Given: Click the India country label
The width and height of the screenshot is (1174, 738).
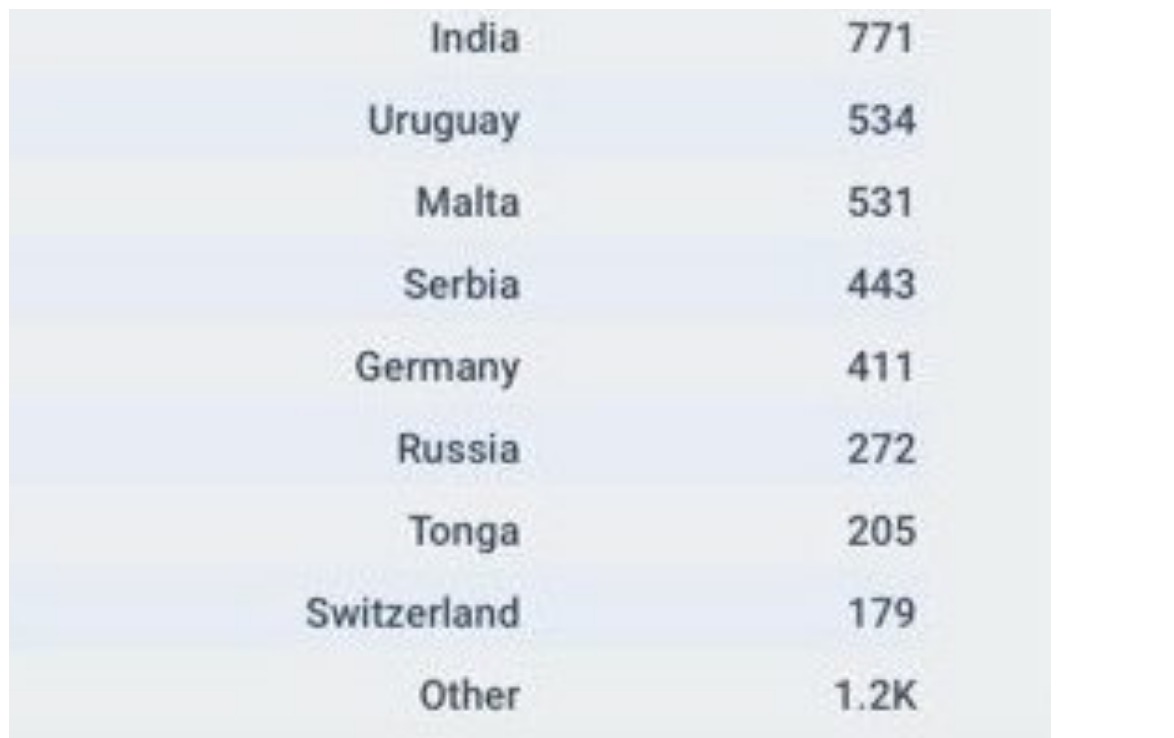Looking at the screenshot, I should point(475,40).
